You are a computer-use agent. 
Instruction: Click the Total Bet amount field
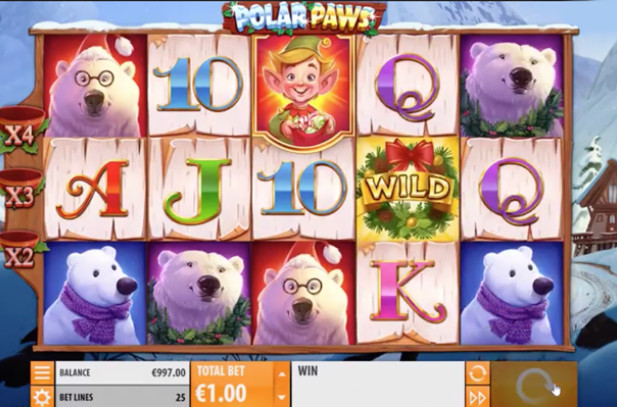tap(233, 385)
